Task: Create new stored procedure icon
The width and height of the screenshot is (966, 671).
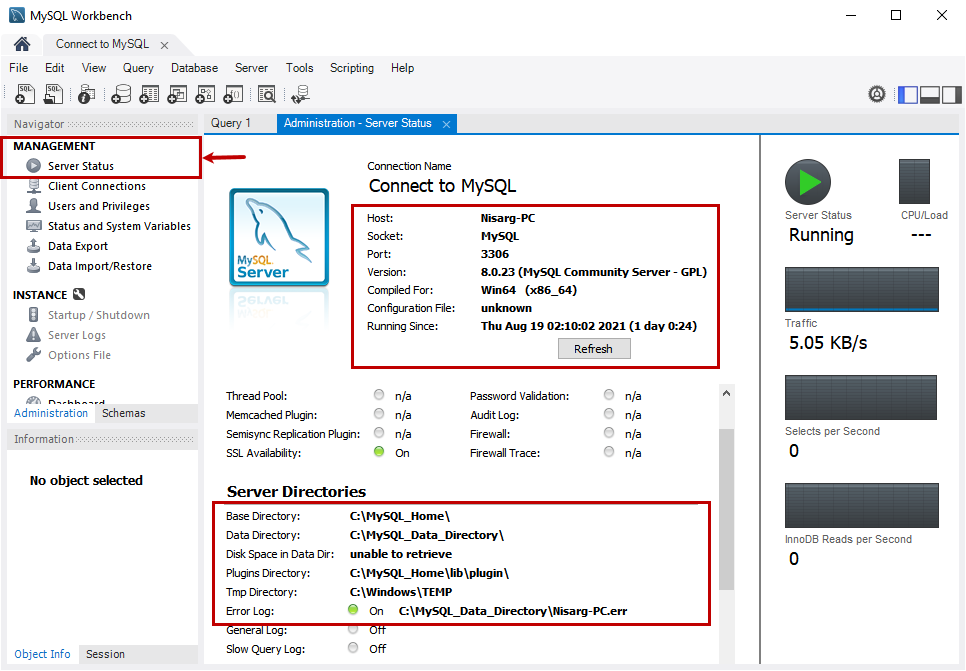Action: coord(205,94)
